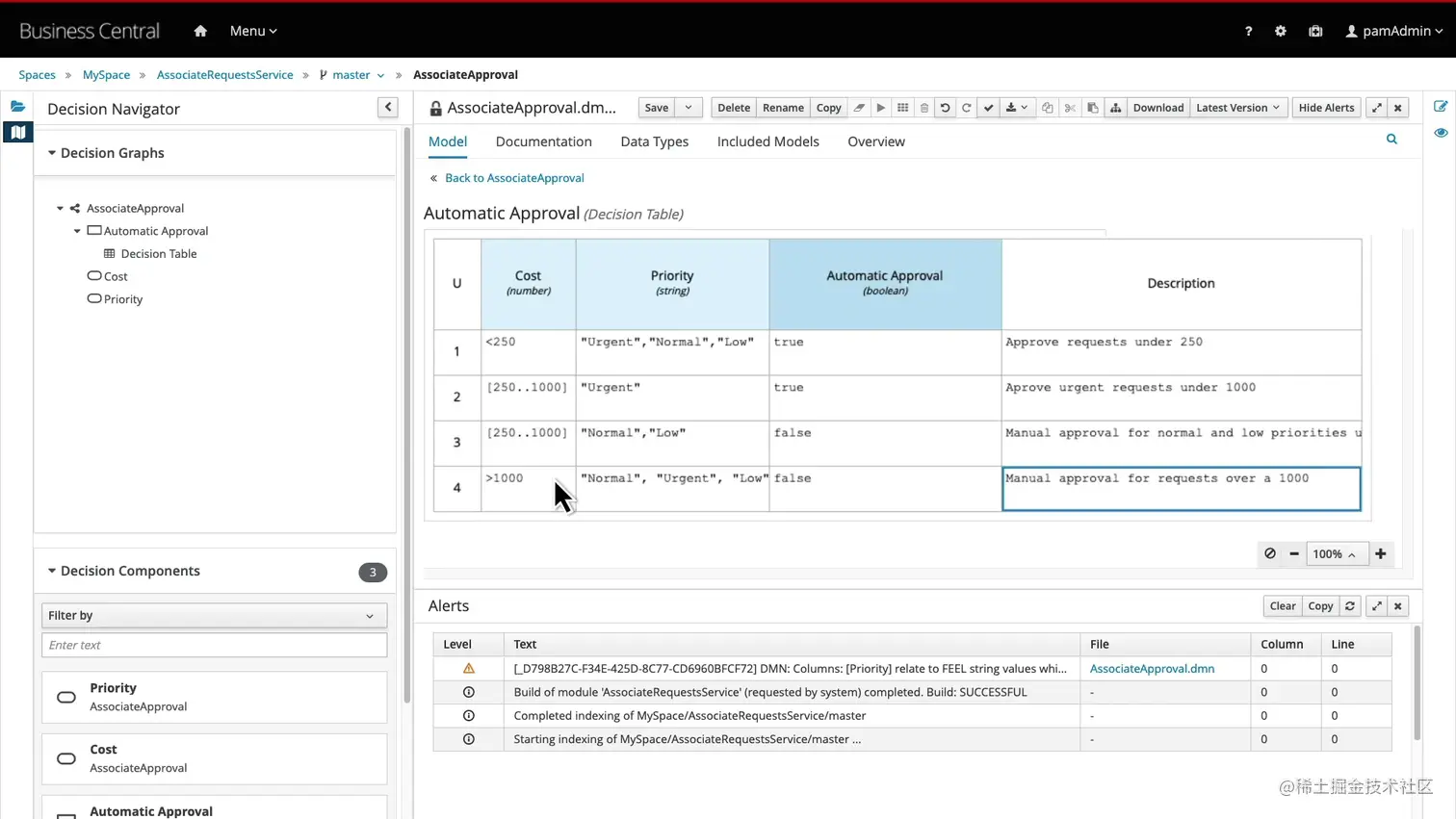This screenshot has width=1456, height=819.
Task: Follow the Back to AssociateApproval link
Action: point(514,178)
